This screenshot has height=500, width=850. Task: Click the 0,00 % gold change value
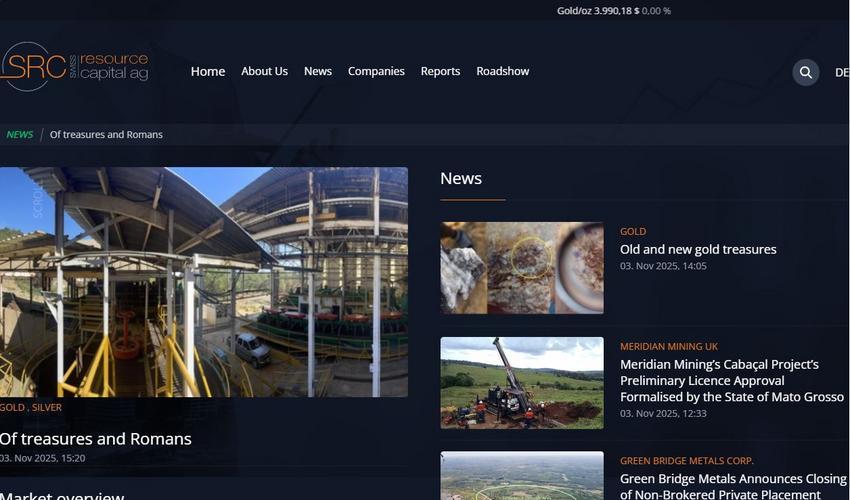tap(656, 11)
